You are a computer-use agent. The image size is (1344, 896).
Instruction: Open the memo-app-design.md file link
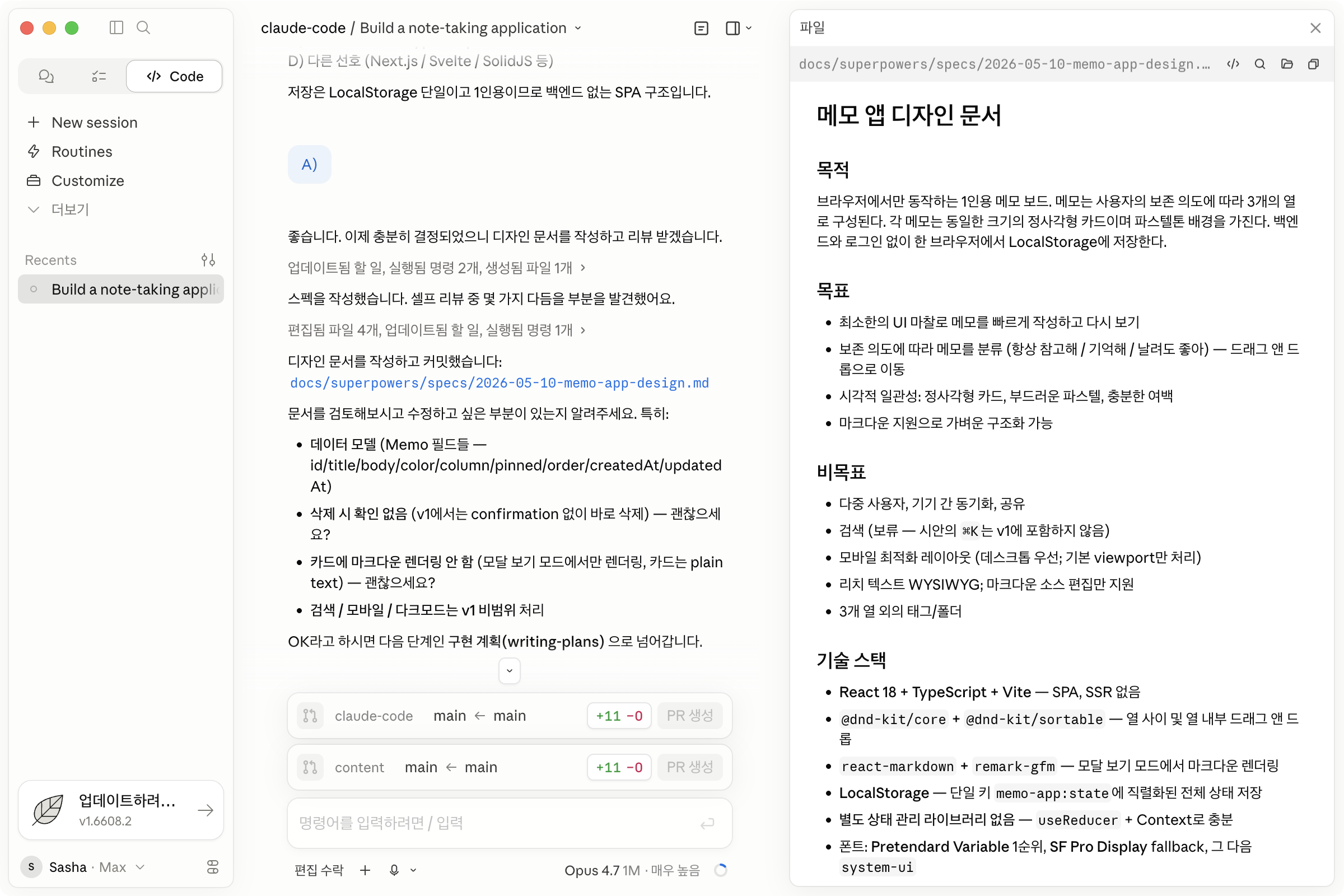pos(500,383)
